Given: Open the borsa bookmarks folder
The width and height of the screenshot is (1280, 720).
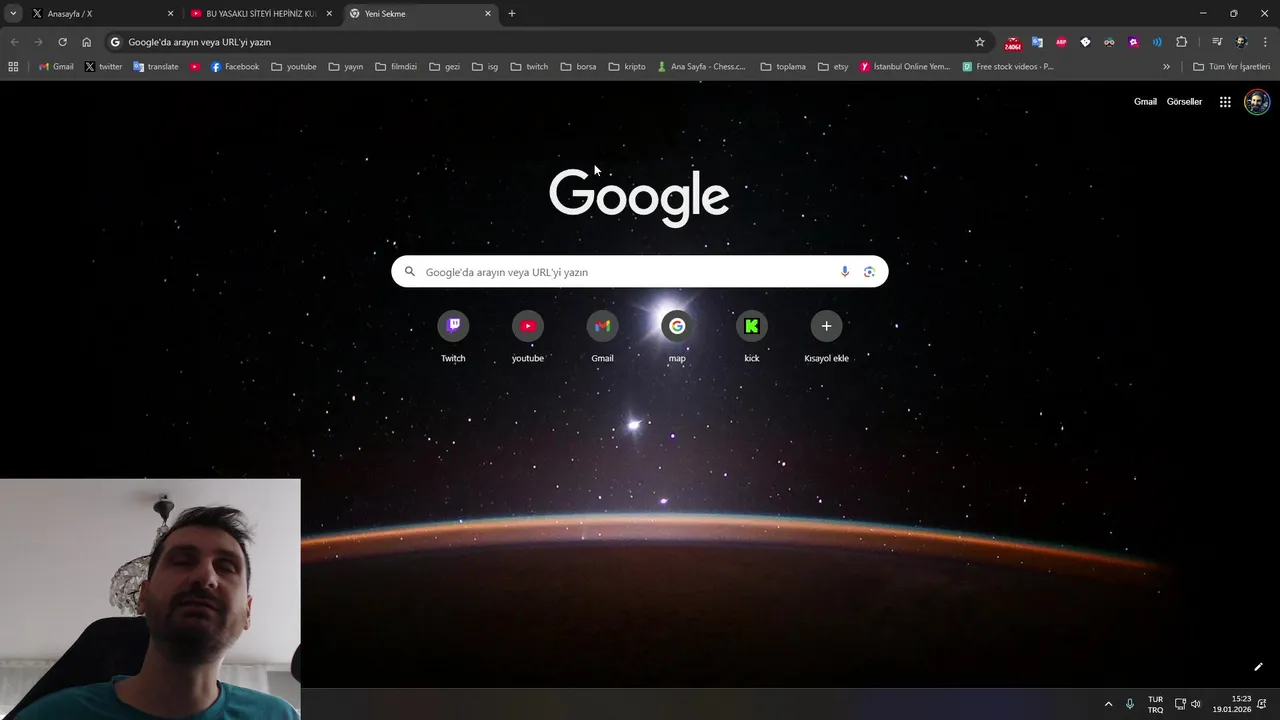Looking at the screenshot, I should pyautogui.click(x=578, y=67).
